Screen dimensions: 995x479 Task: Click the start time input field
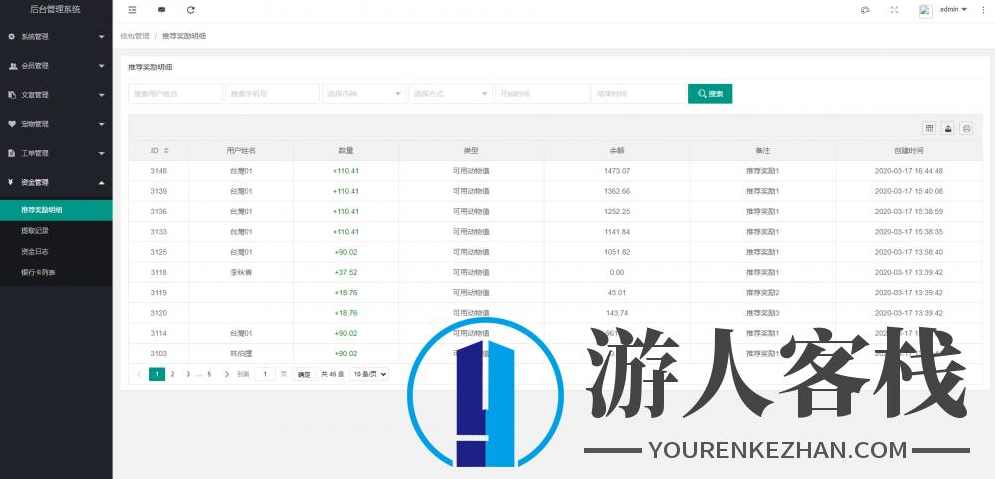point(543,93)
